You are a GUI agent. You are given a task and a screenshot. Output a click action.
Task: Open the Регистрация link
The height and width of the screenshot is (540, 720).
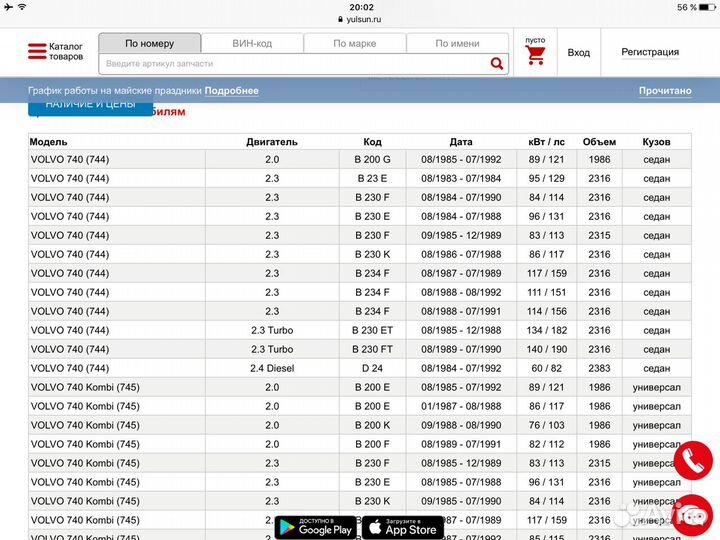(650, 52)
